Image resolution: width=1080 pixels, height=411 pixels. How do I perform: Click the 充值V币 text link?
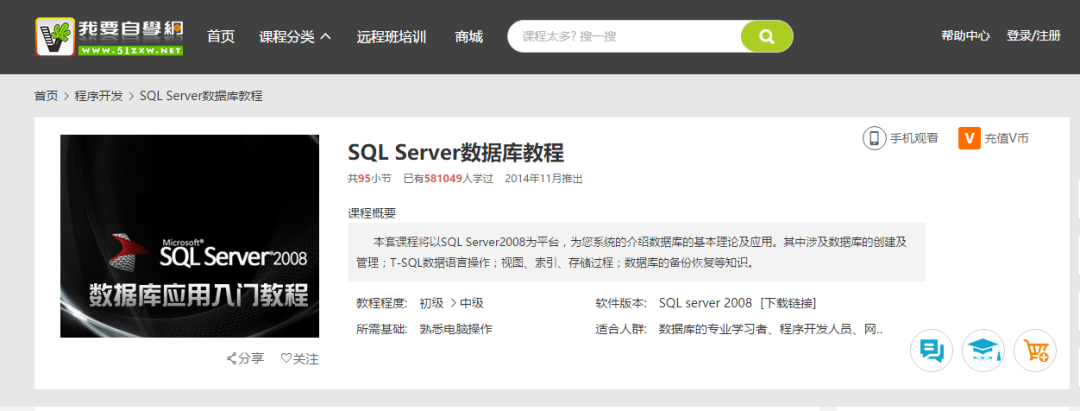[1006, 138]
